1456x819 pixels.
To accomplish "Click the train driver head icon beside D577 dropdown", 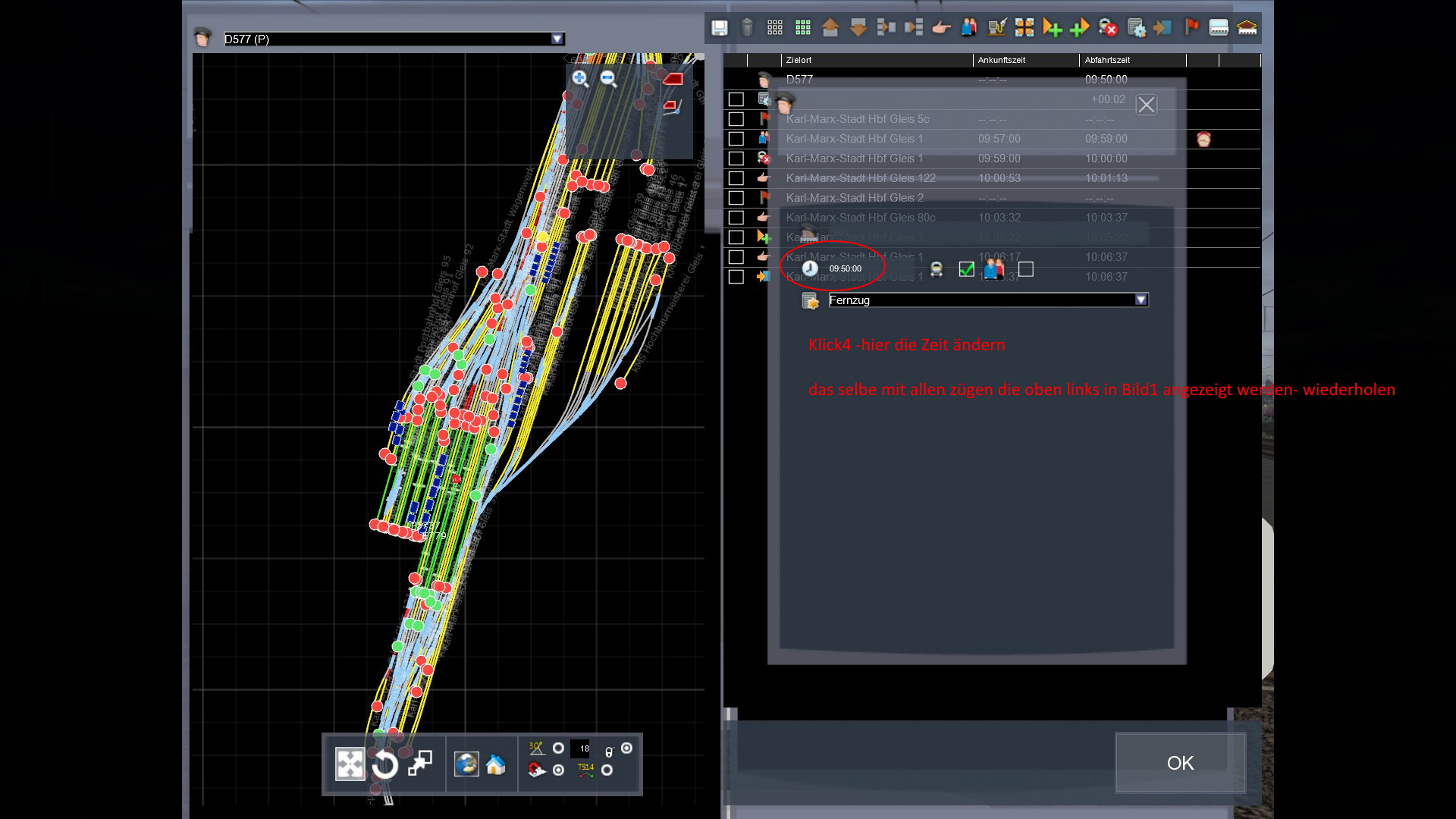I will point(202,37).
